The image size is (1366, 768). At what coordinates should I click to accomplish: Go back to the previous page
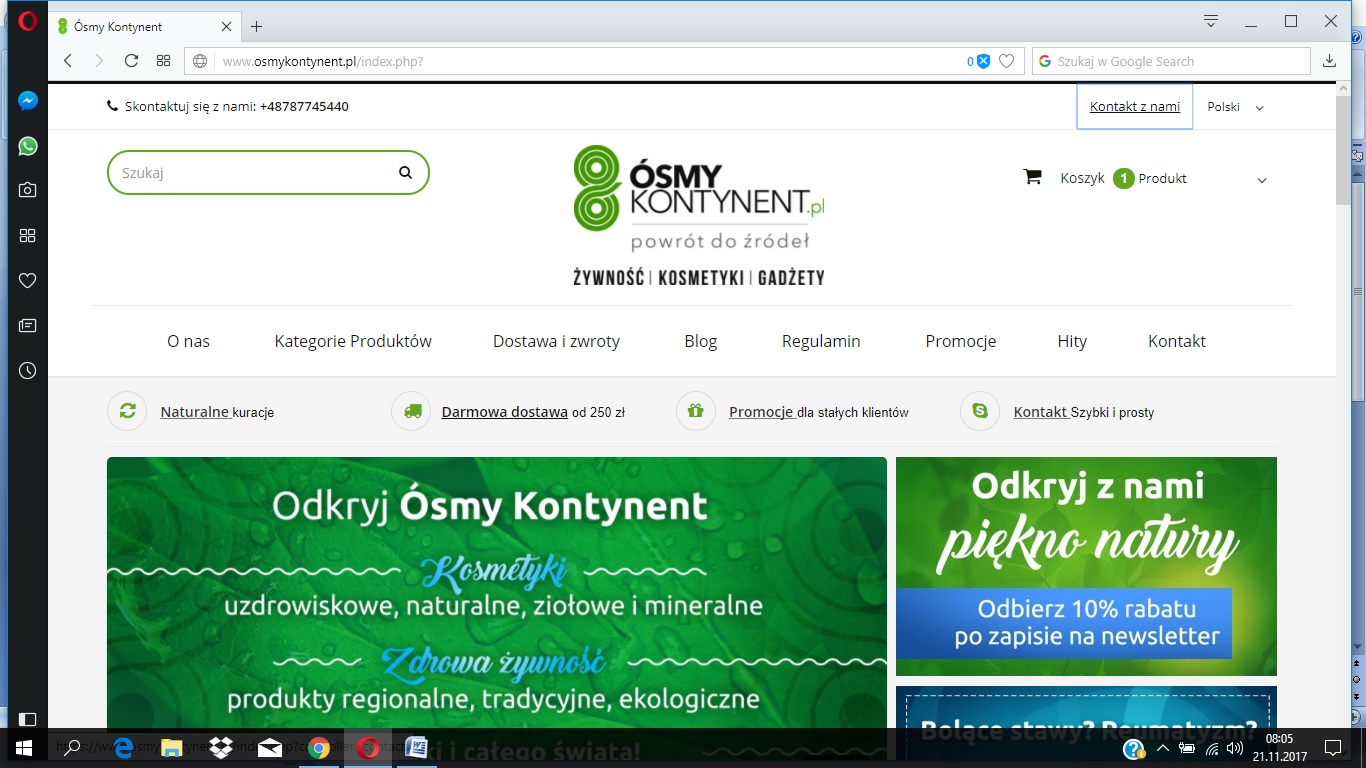click(x=68, y=61)
